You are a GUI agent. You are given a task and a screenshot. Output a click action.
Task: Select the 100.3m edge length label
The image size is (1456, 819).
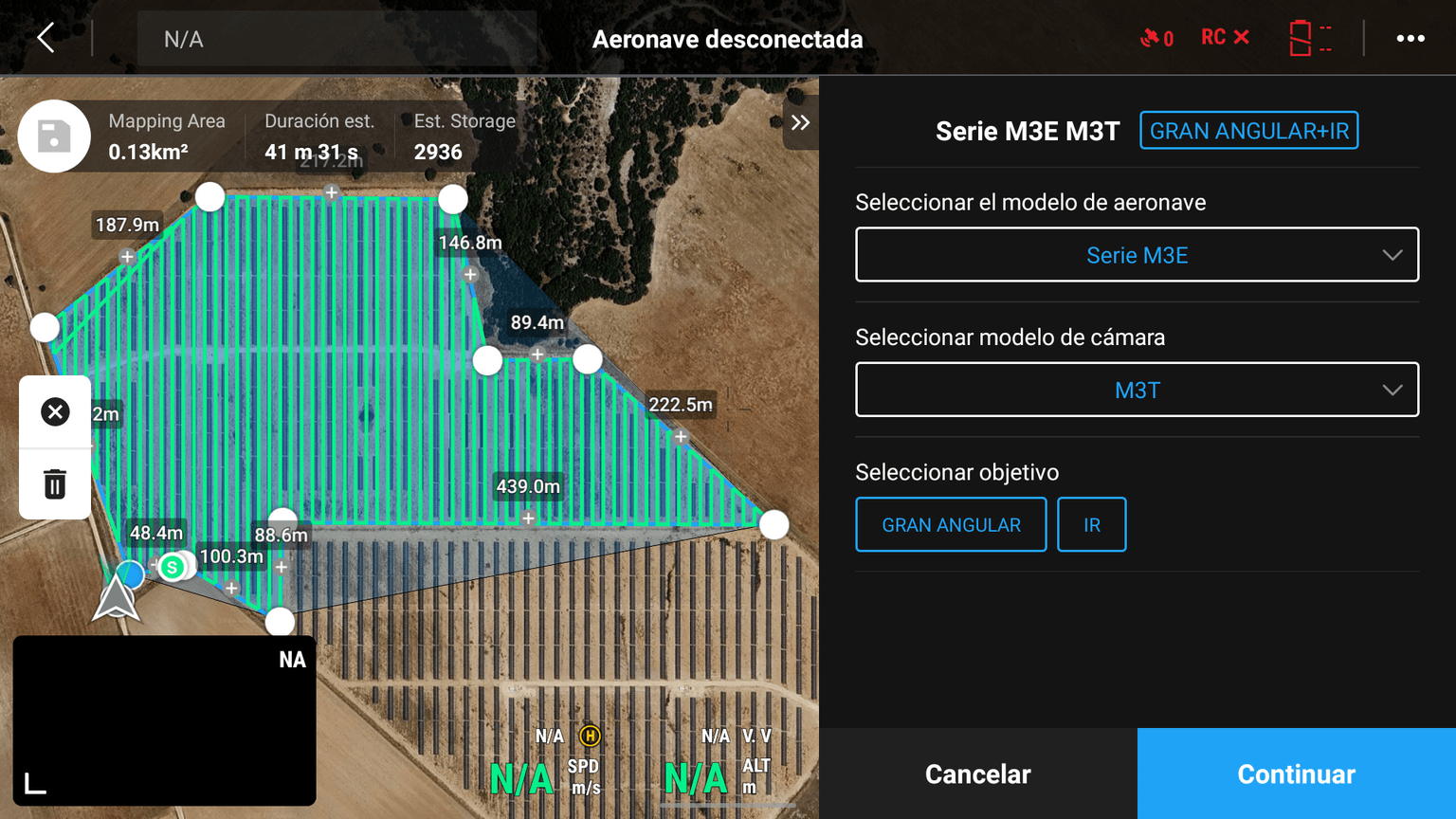tap(231, 556)
